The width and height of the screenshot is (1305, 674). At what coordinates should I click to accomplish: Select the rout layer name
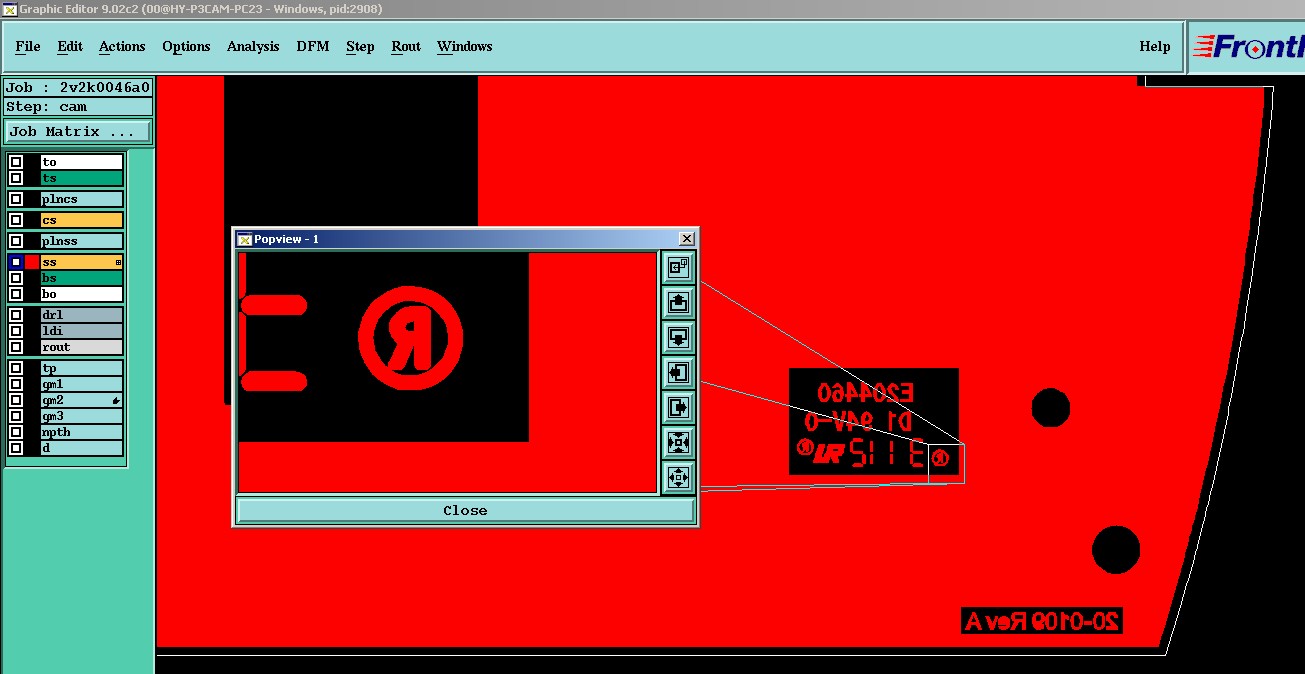pyautogui.click(x=82, y=347)
